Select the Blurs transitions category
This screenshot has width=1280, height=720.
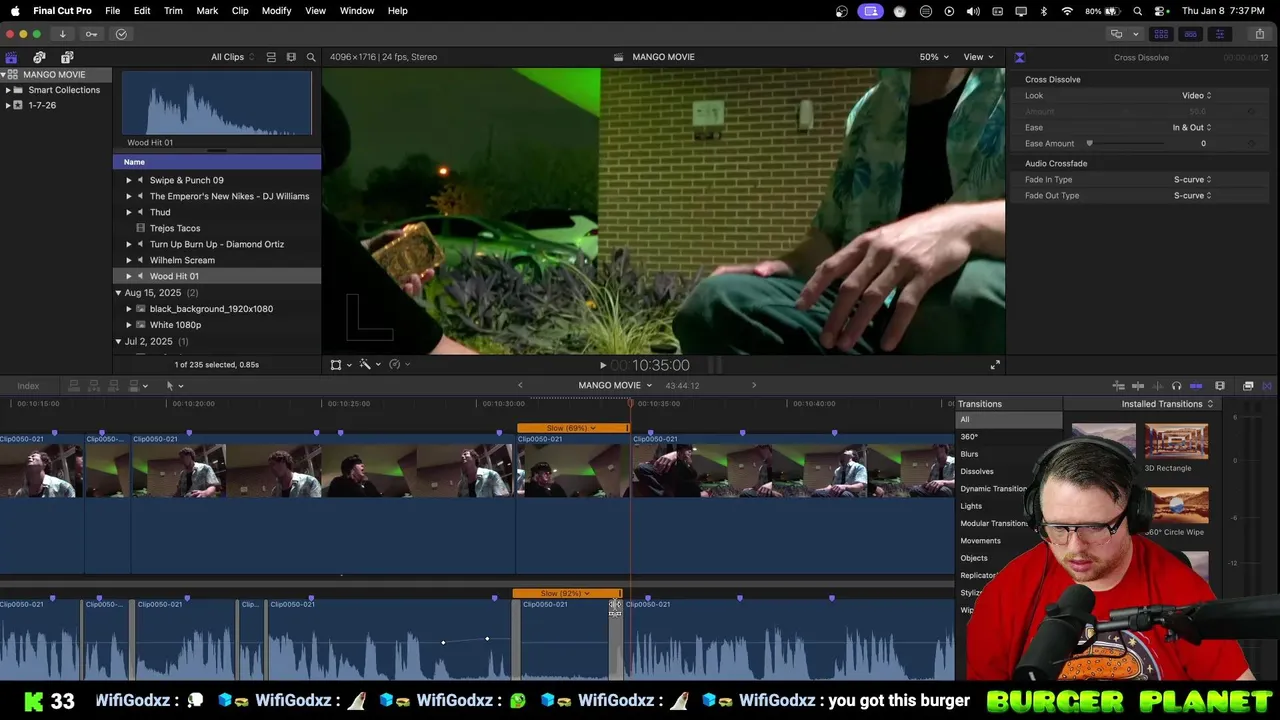969,454
